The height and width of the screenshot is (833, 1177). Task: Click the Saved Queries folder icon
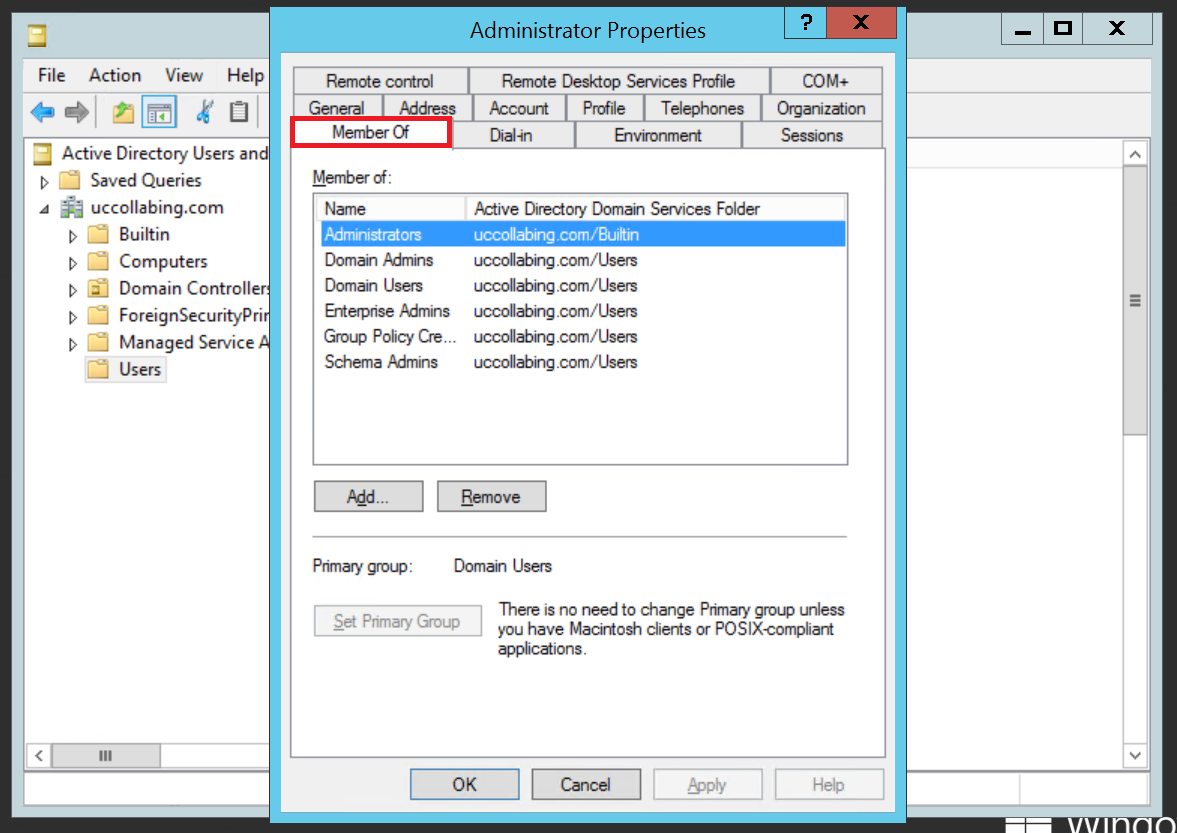[x=70, y=180]
